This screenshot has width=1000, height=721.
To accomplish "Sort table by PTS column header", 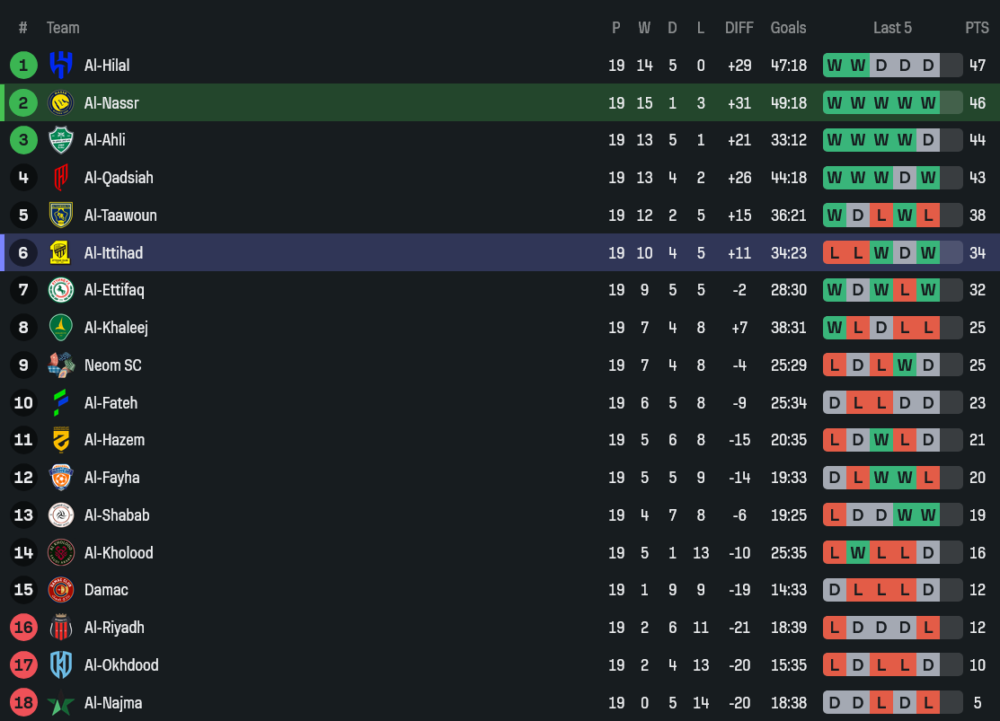I will pos(976,28).
